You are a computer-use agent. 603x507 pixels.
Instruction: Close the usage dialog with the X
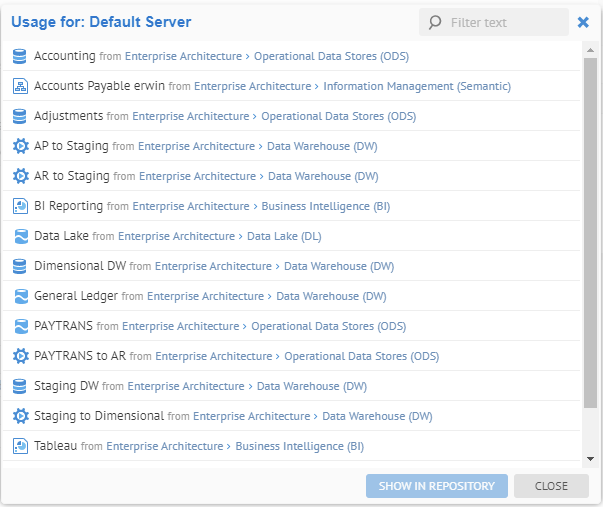[x=584, y=22]
